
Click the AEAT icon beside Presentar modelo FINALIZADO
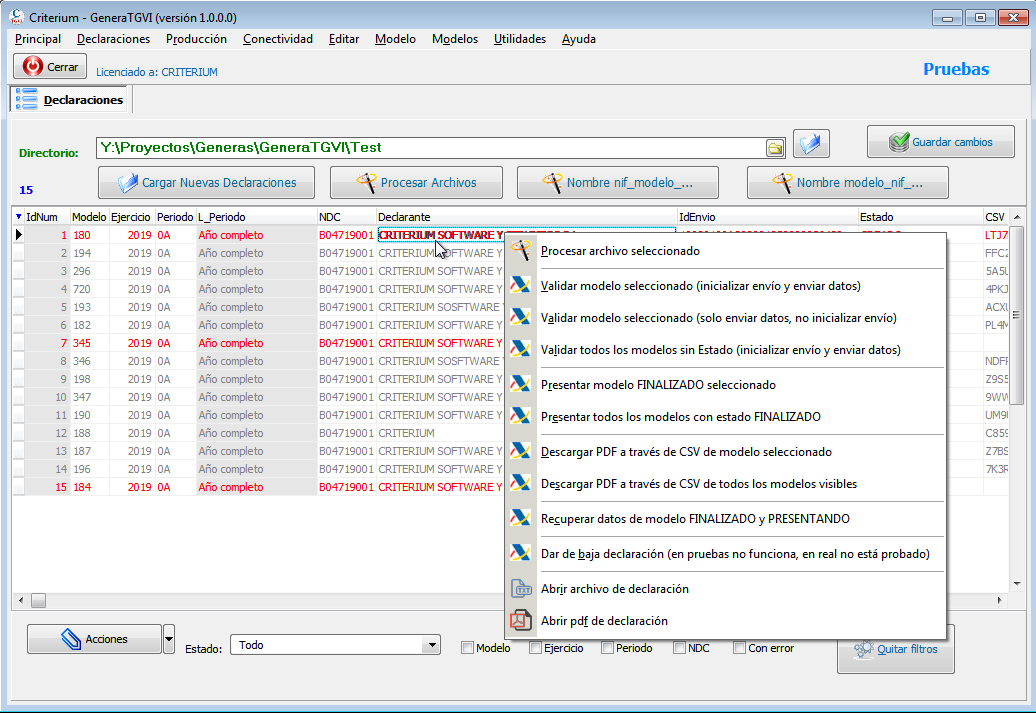pos(521,384)
